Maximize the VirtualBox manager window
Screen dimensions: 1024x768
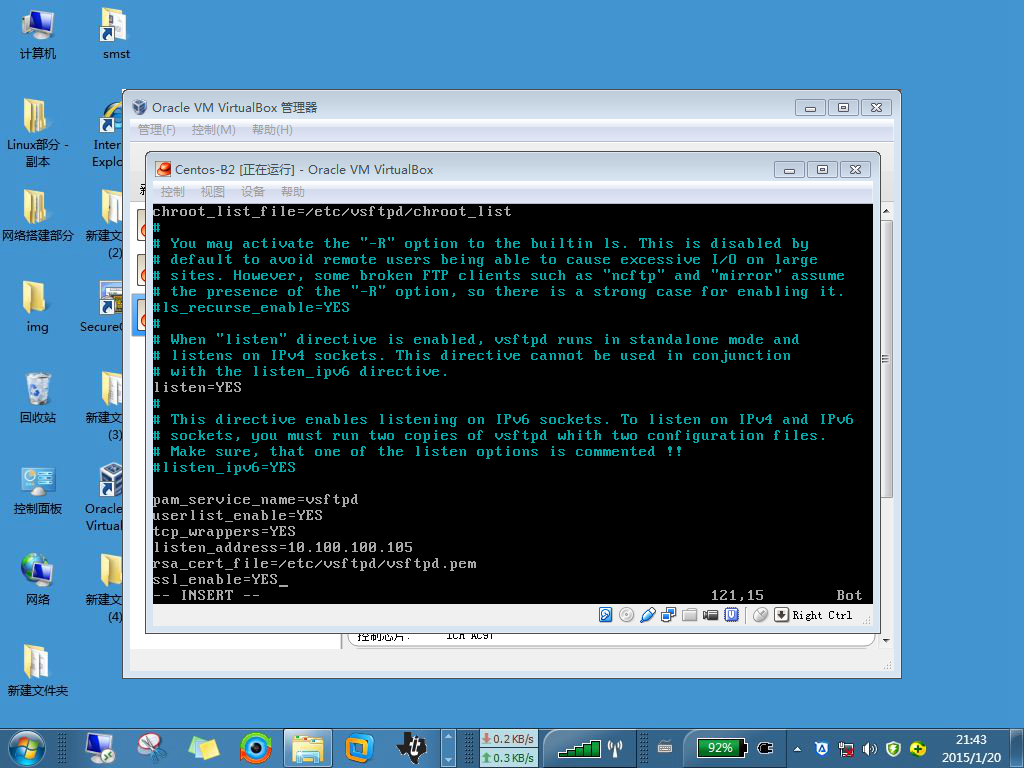click(x=843, y=108)
